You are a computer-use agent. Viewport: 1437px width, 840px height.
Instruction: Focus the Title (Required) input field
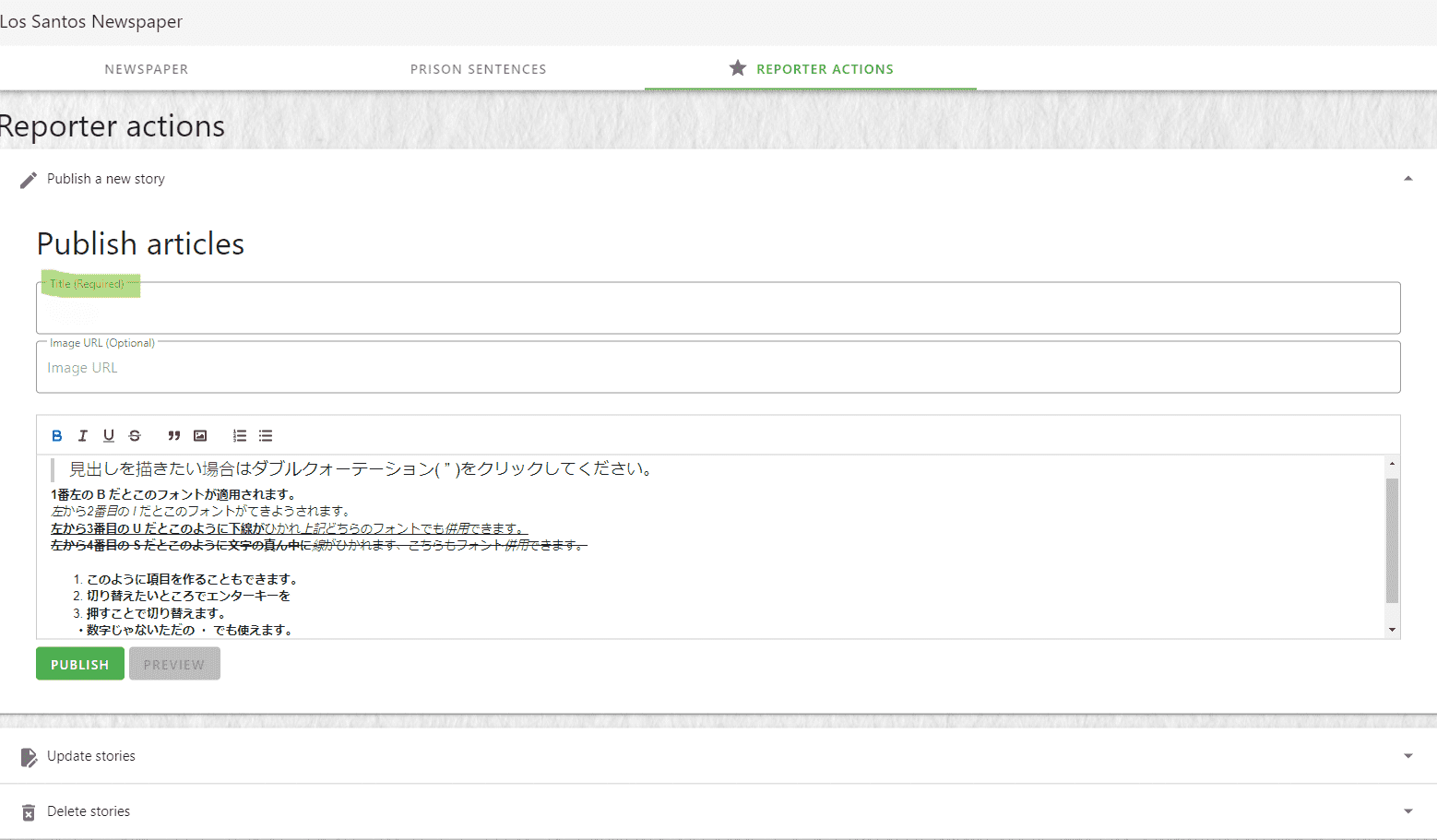(x=718, y=308)
